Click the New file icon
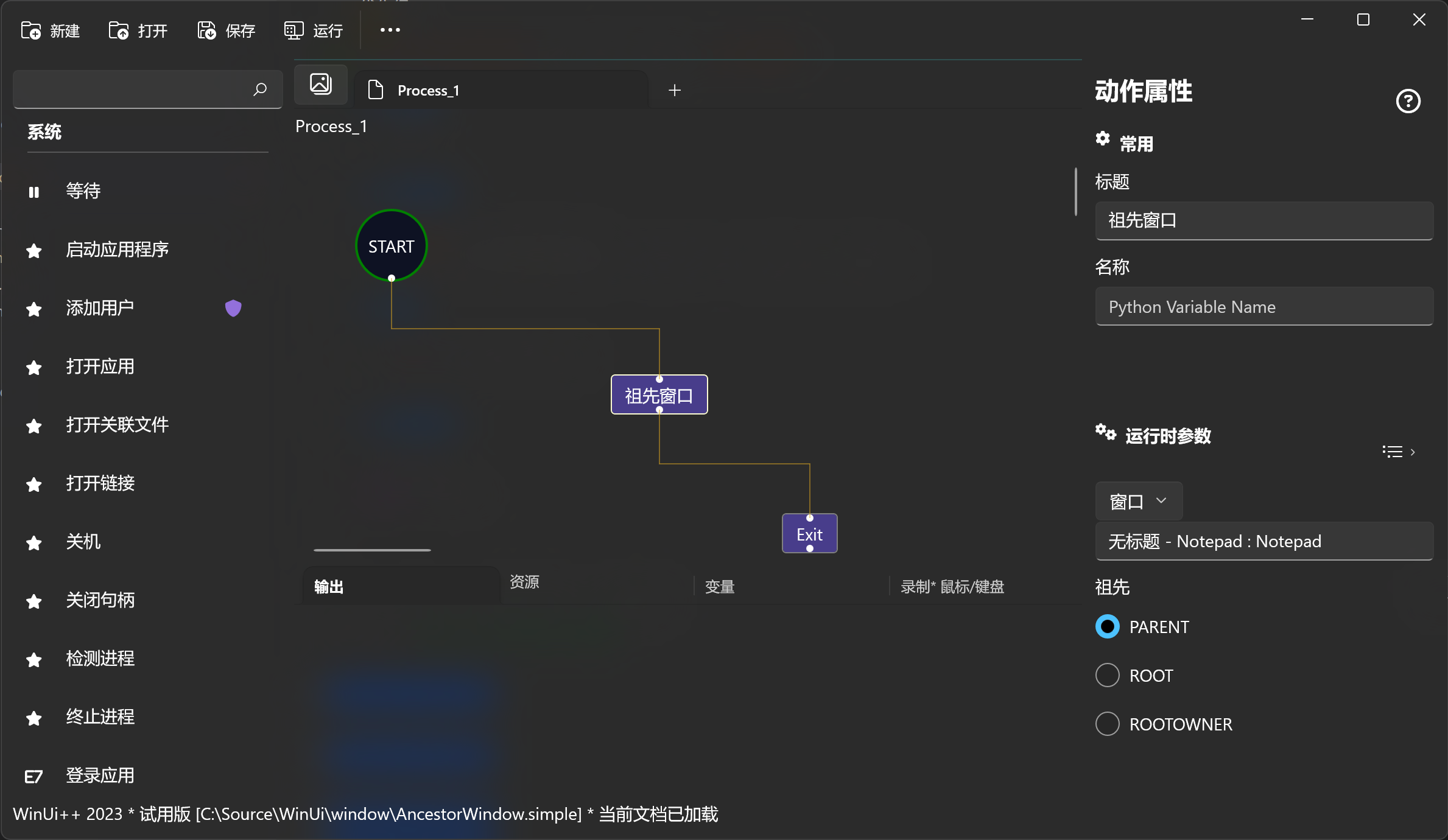This screenshot has width=1448, height=840. pos(31,30)
